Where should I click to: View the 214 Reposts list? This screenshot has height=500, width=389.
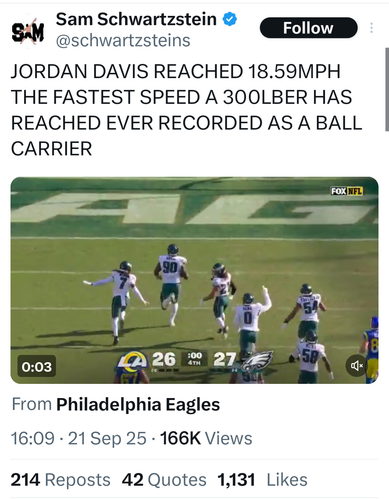point(60,480)
